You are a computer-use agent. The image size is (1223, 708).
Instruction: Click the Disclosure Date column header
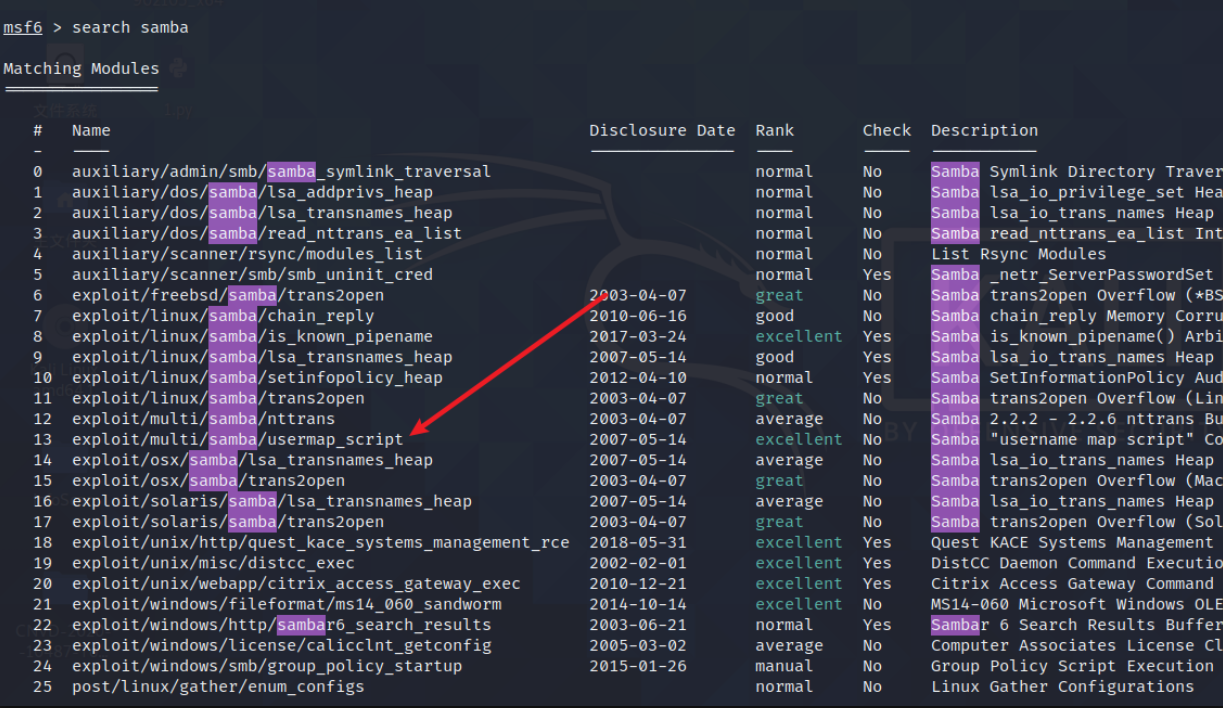pyautogui.click(x=662, y=131)
